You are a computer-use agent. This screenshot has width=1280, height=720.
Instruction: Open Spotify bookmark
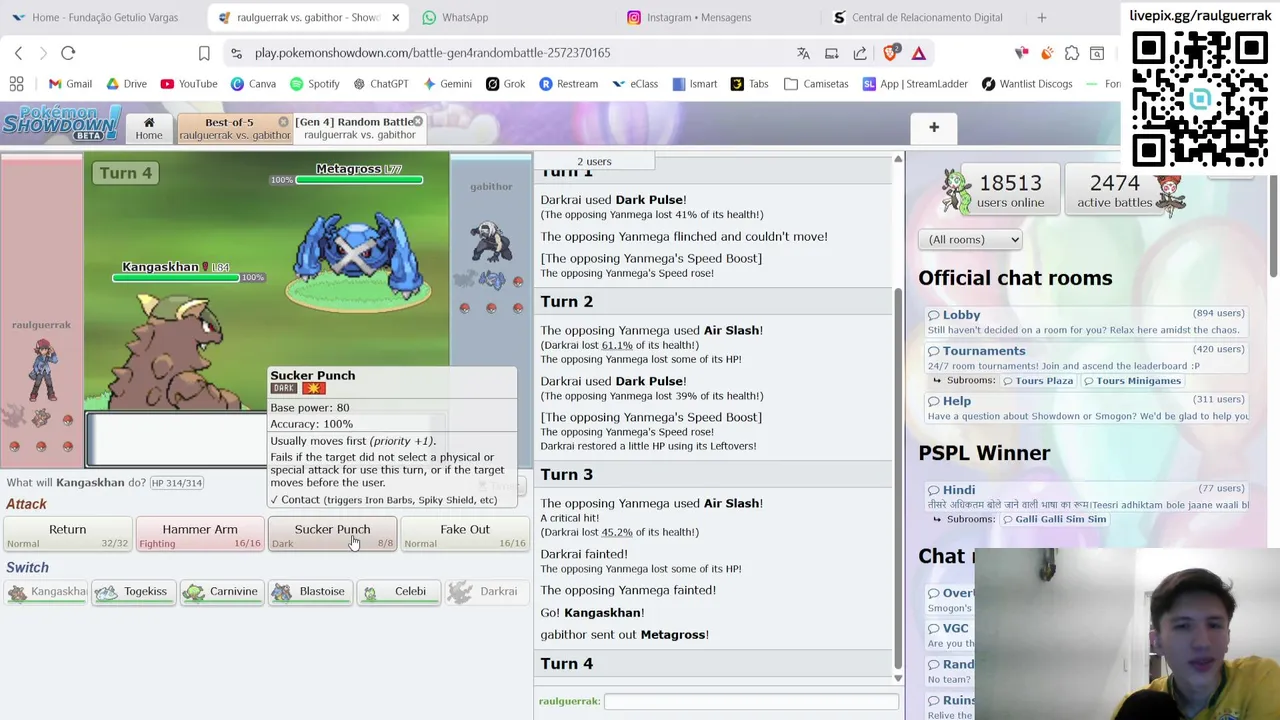click(314, 84)
